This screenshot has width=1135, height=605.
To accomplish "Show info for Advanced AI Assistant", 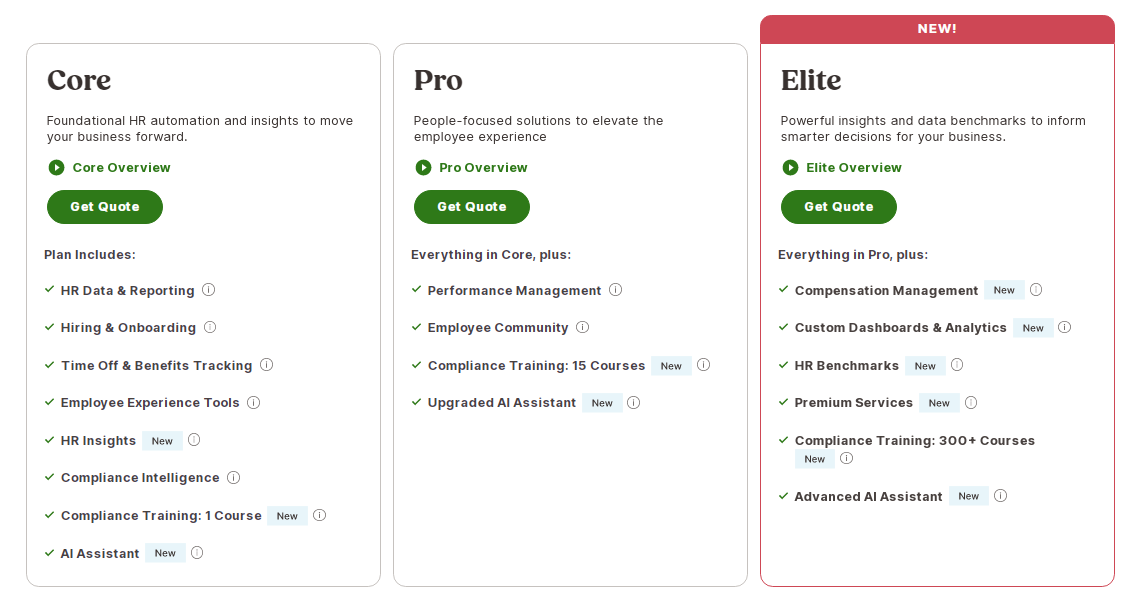I will [1000, 496].
